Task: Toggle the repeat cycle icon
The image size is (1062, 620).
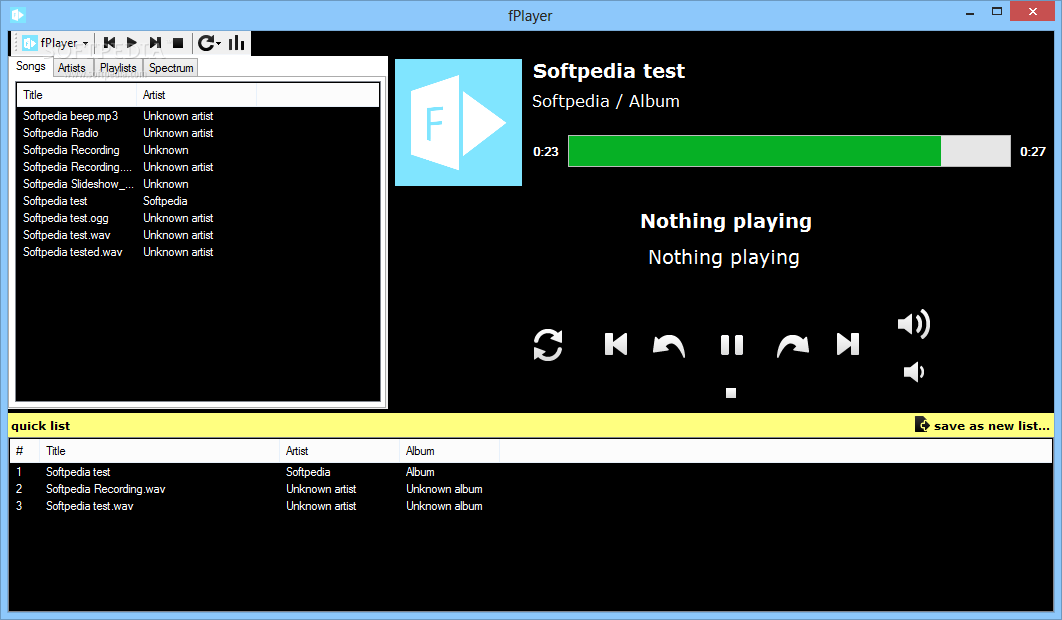Action: [x=548, y=345]
